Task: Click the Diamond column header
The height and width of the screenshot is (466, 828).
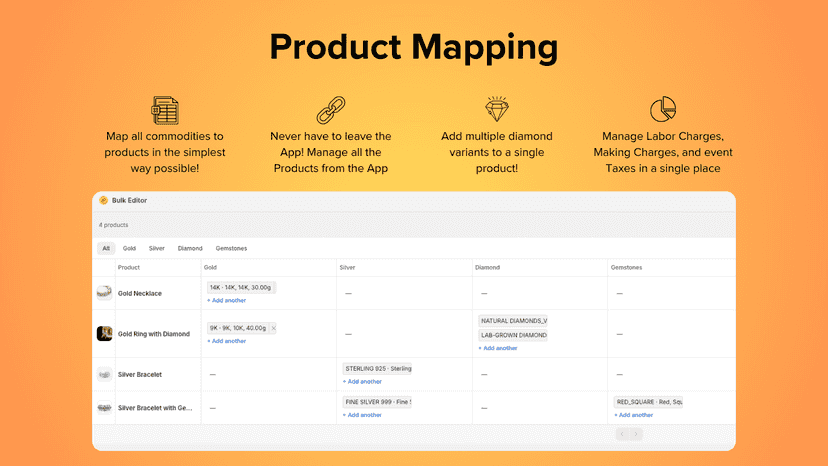Action: point(487,267)
